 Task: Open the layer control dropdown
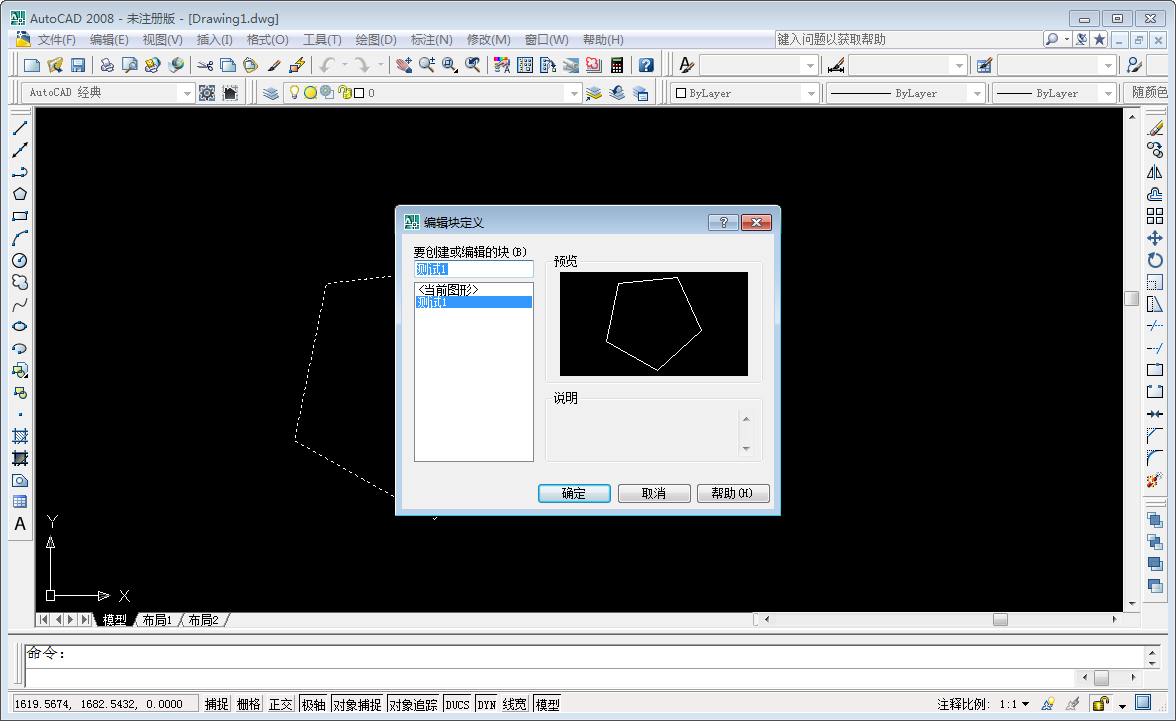tap(575, 91)
